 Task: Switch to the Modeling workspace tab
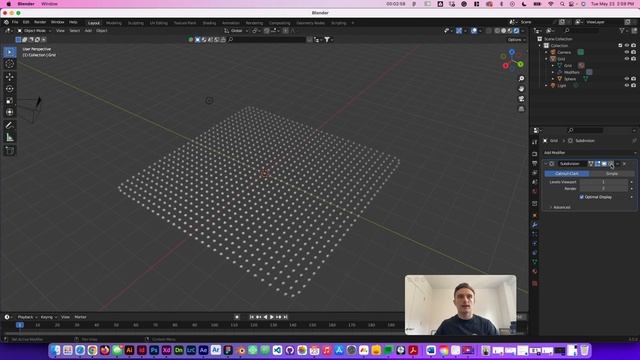[114, 23]
